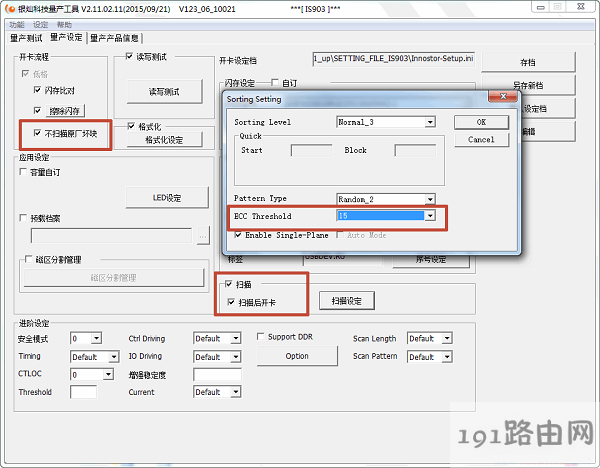Click the 另存新档 button

point(528,85)
